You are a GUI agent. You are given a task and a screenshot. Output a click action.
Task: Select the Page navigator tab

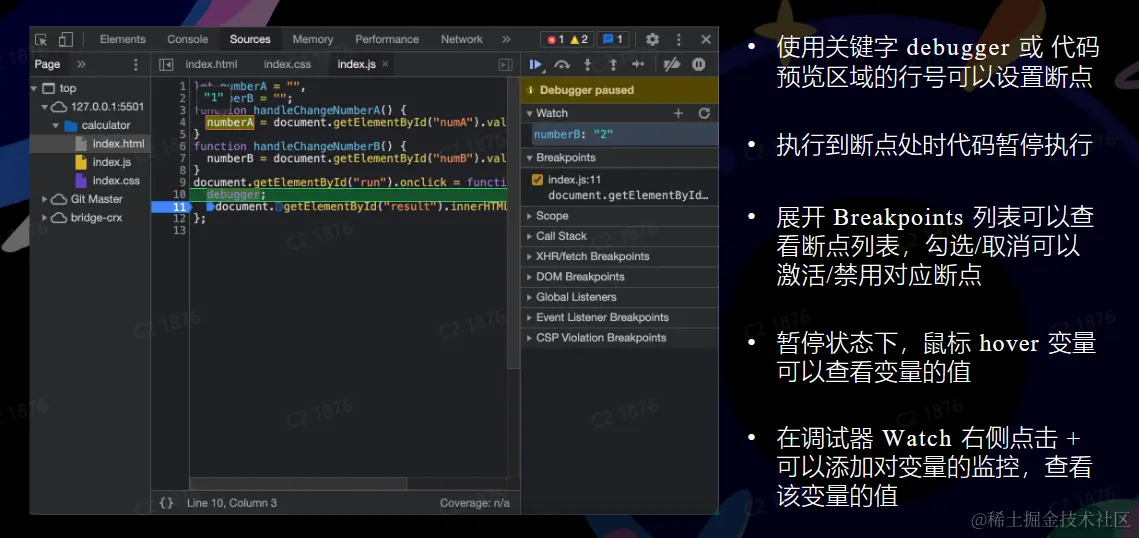point(47,65)
